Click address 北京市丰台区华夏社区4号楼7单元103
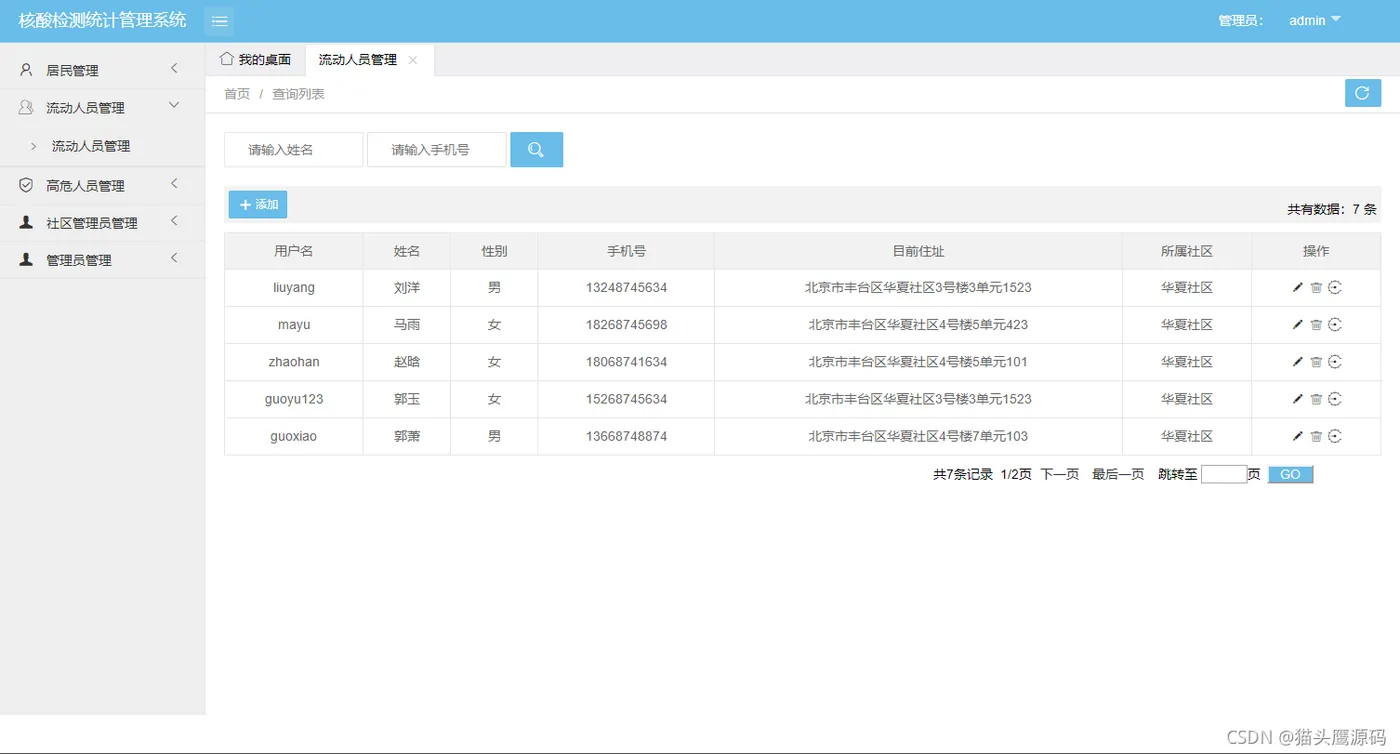The image size is (1400, 754). 918,436
